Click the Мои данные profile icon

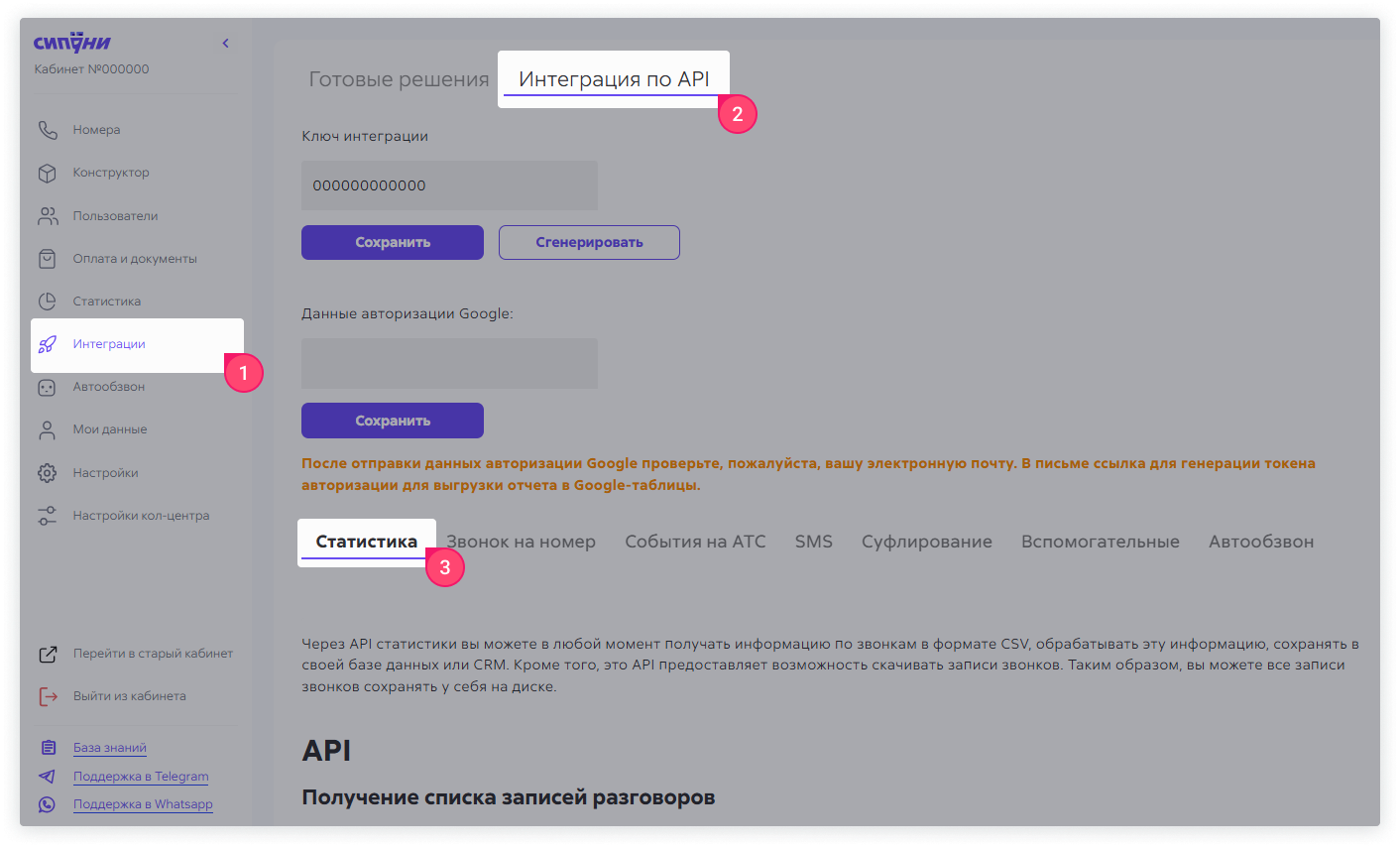(x=46, y=428)
